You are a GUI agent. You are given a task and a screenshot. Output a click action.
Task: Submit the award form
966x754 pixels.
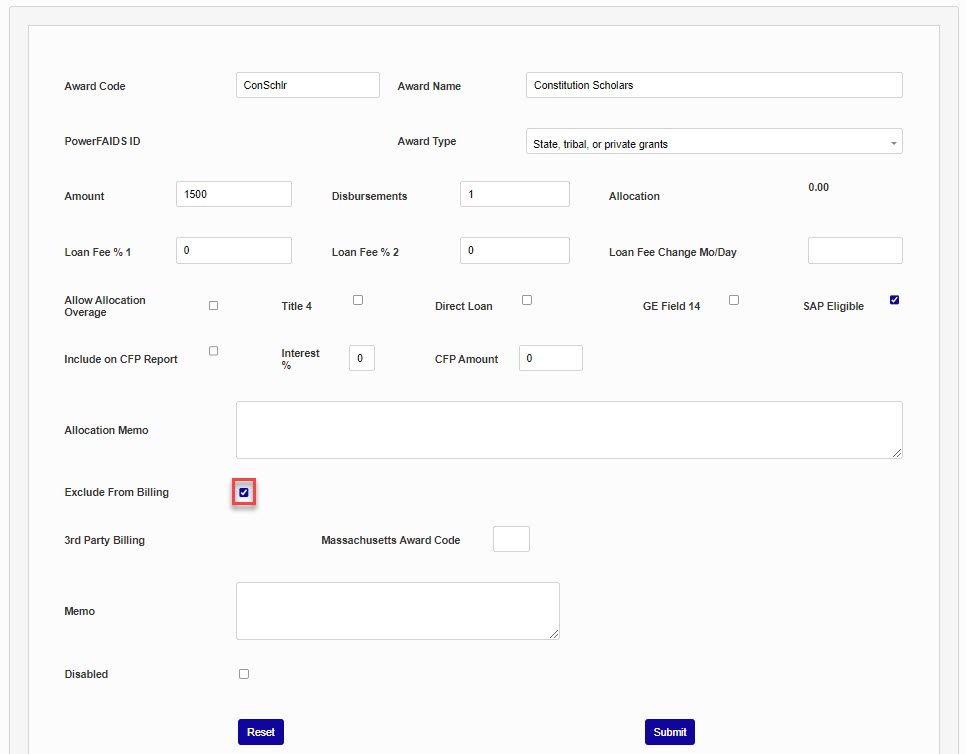click(x=669, y=732)
